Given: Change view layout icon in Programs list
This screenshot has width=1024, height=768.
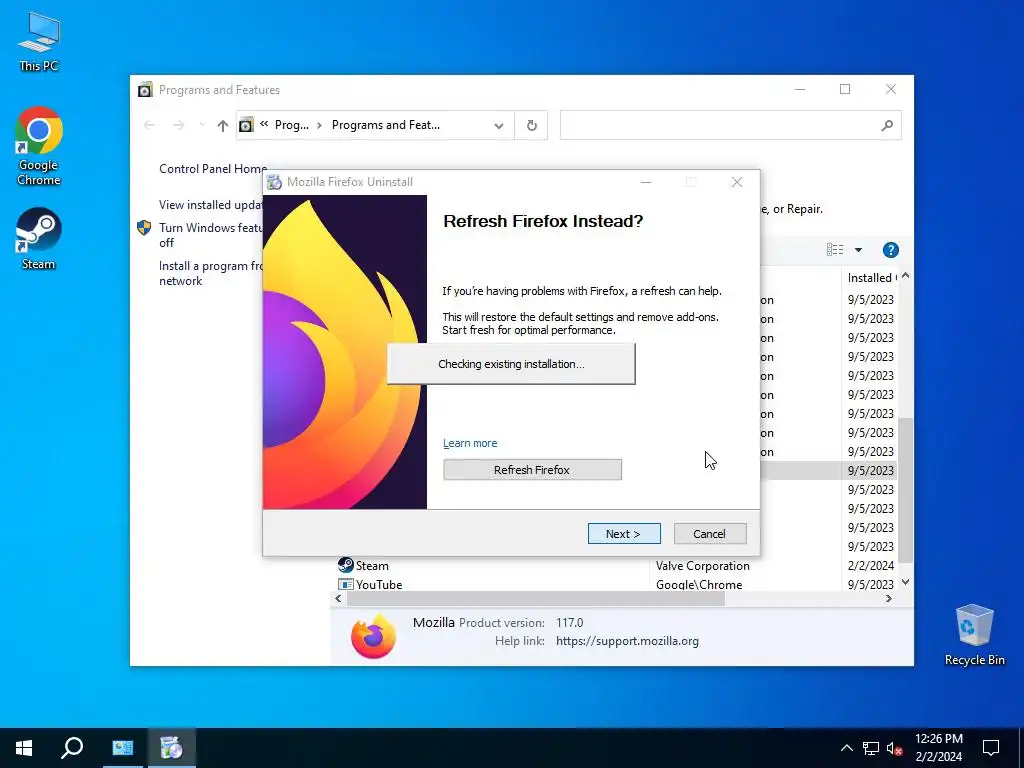Looking at the screenshot, I should [x=835, y=249].
